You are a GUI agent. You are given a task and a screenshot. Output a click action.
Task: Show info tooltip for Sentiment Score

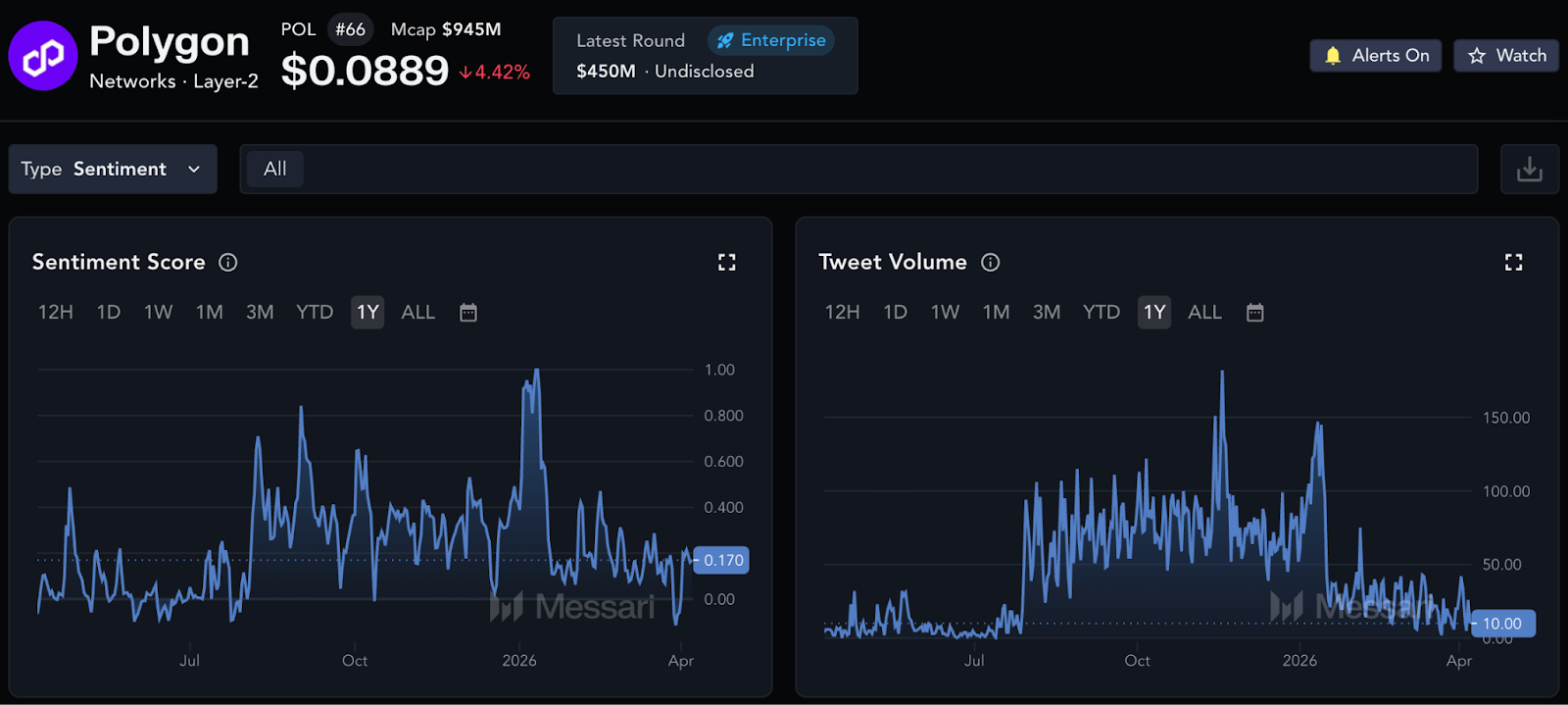pyautogui.click(x=228, y=262)
